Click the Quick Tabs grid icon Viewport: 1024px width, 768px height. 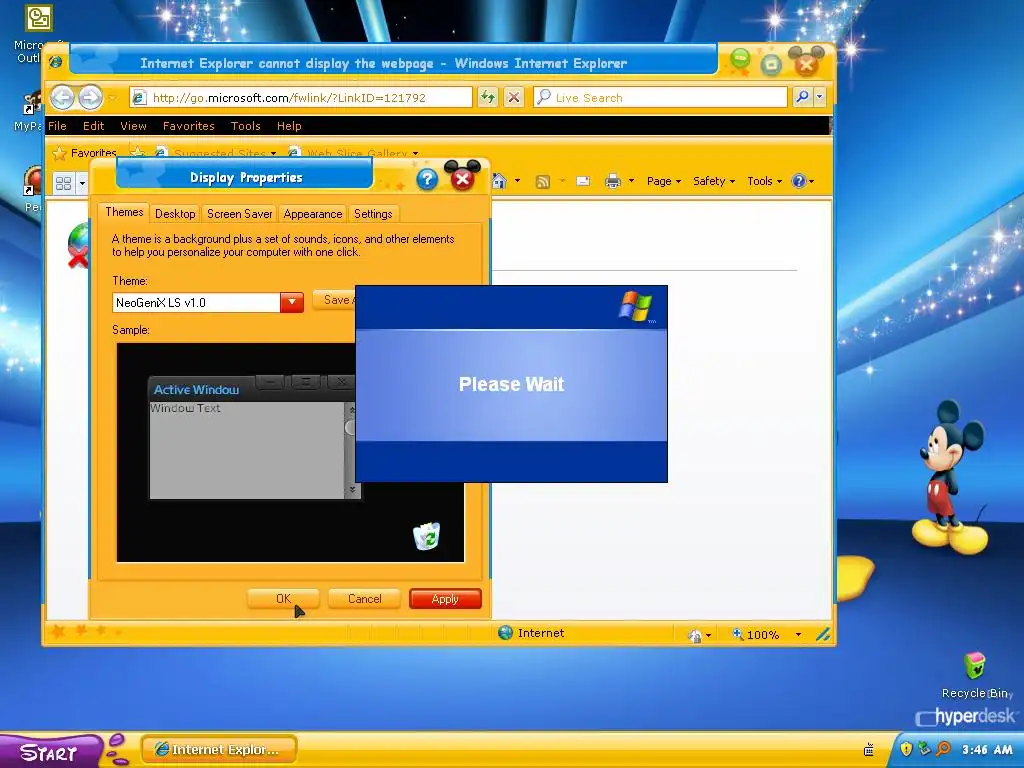[x=63, y=184]
